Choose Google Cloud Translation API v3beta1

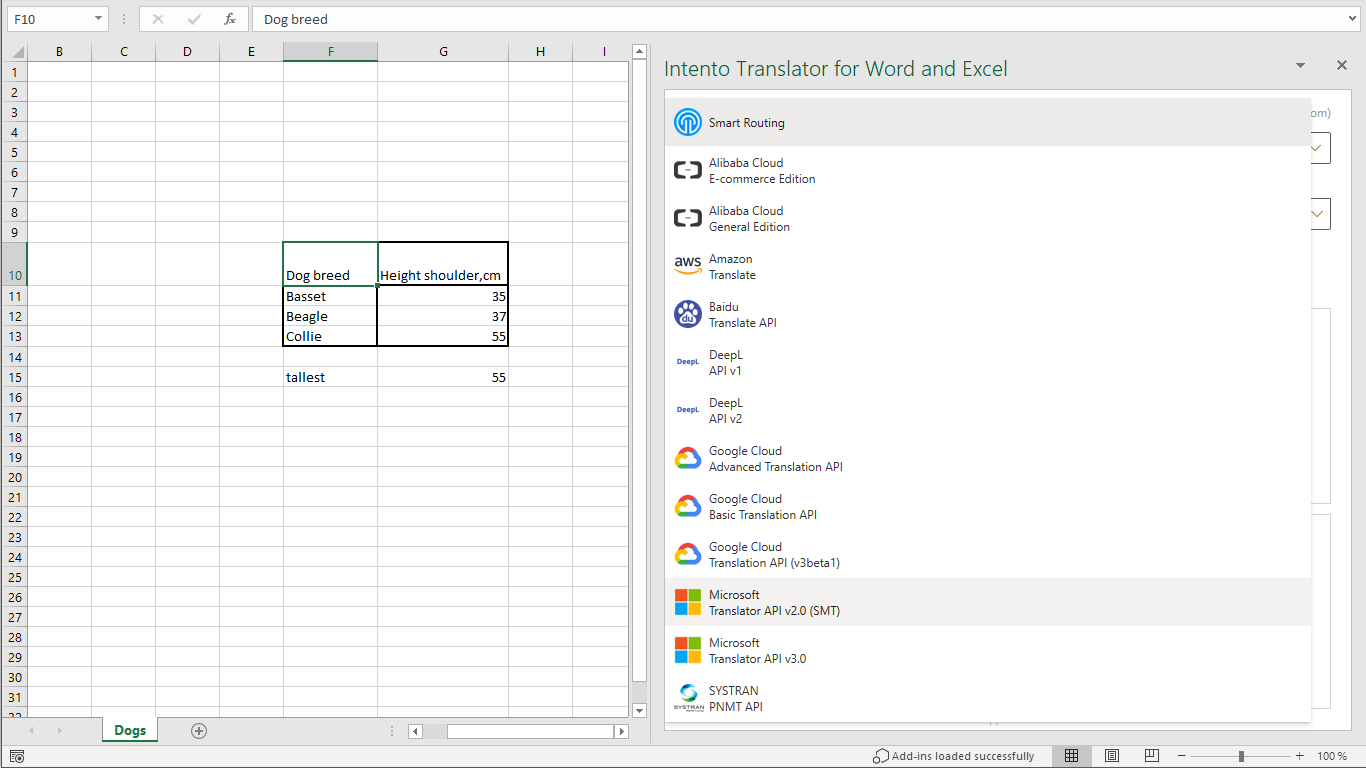click(x=987, y=554)
